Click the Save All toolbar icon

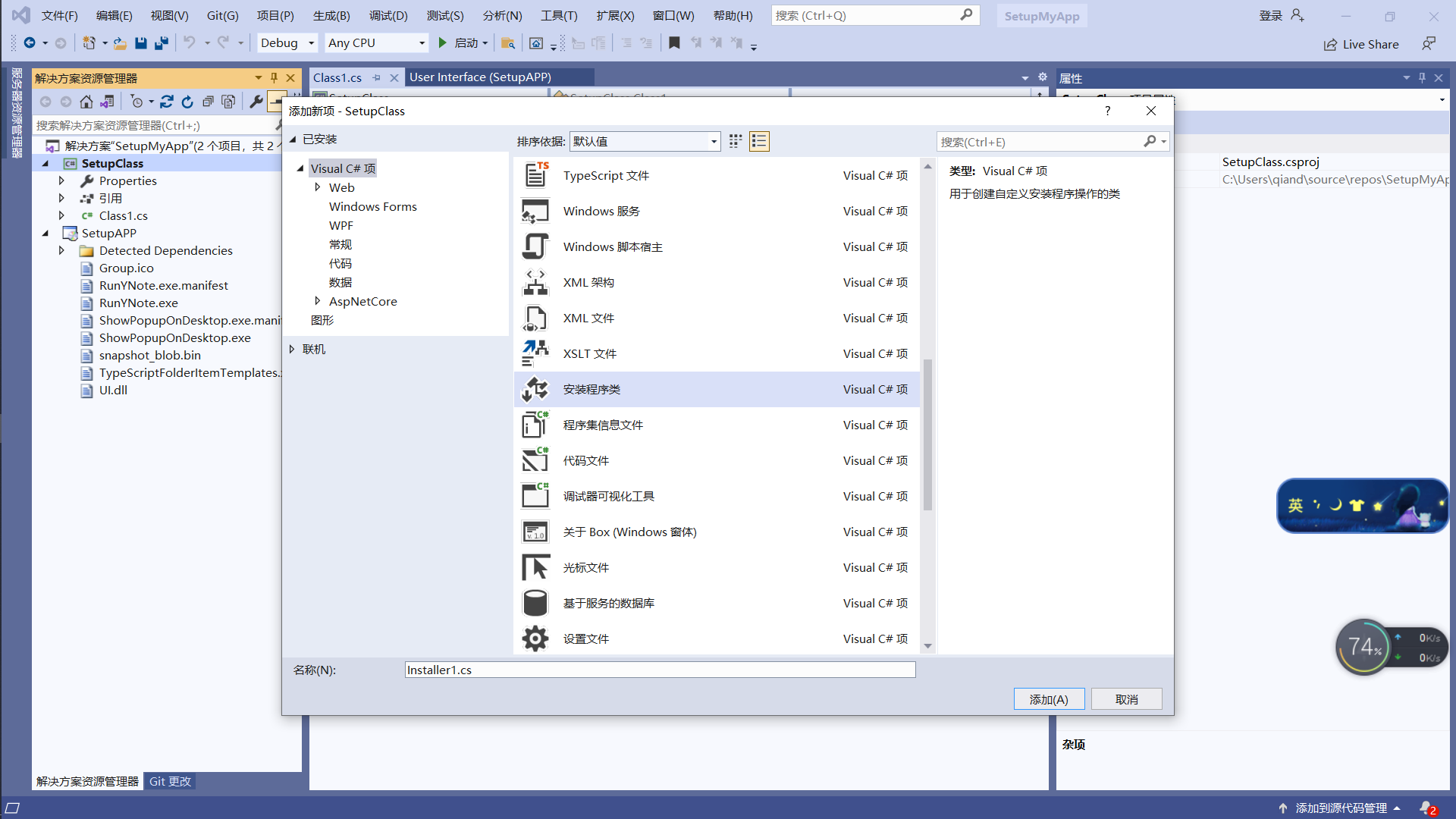161,43
